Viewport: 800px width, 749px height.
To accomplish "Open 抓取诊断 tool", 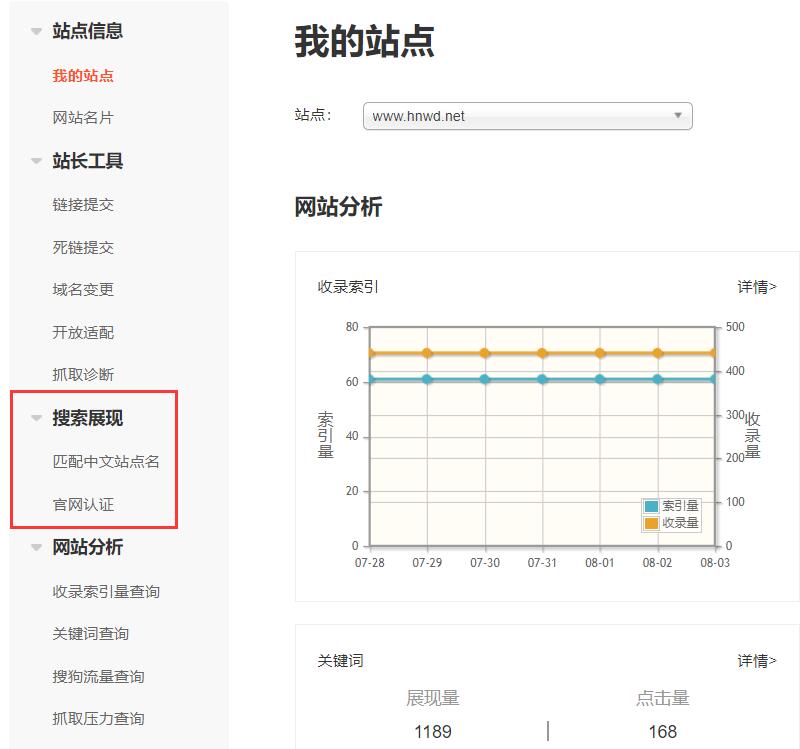I will pyautogui.click(x=83, y=374).
